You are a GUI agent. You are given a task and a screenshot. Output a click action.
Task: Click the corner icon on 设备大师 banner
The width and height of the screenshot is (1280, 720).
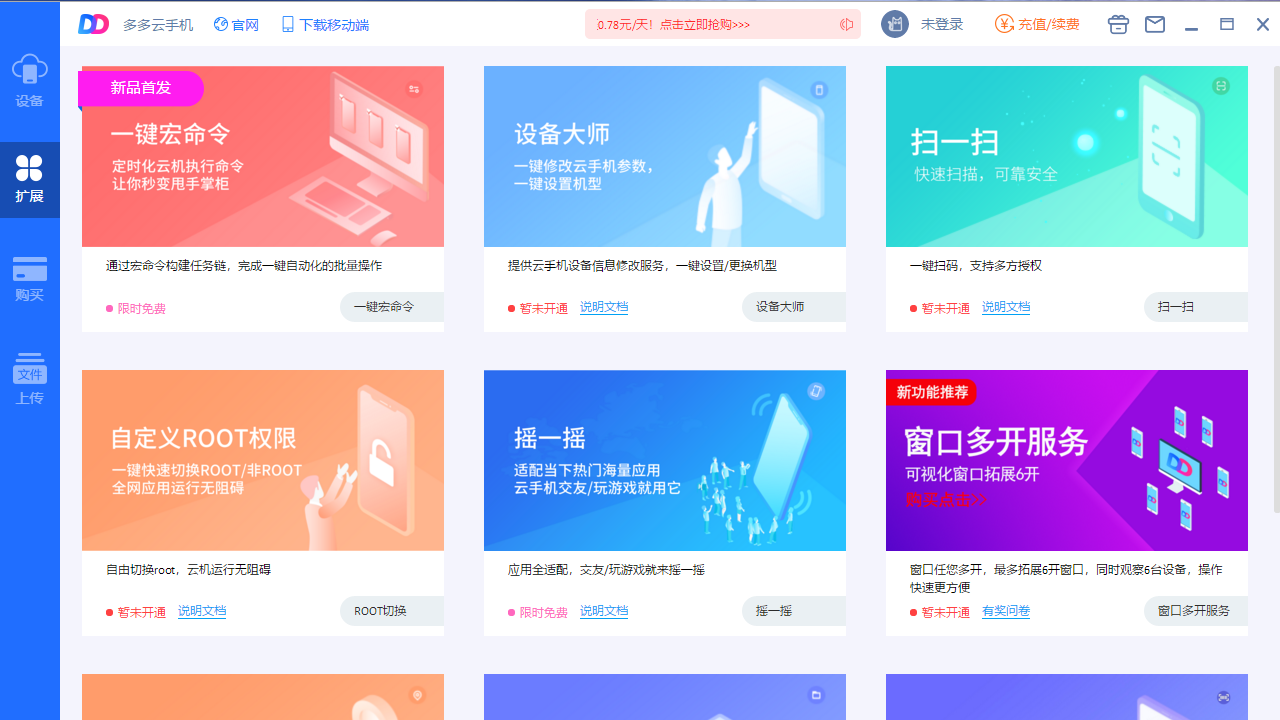tap(819, 89)
